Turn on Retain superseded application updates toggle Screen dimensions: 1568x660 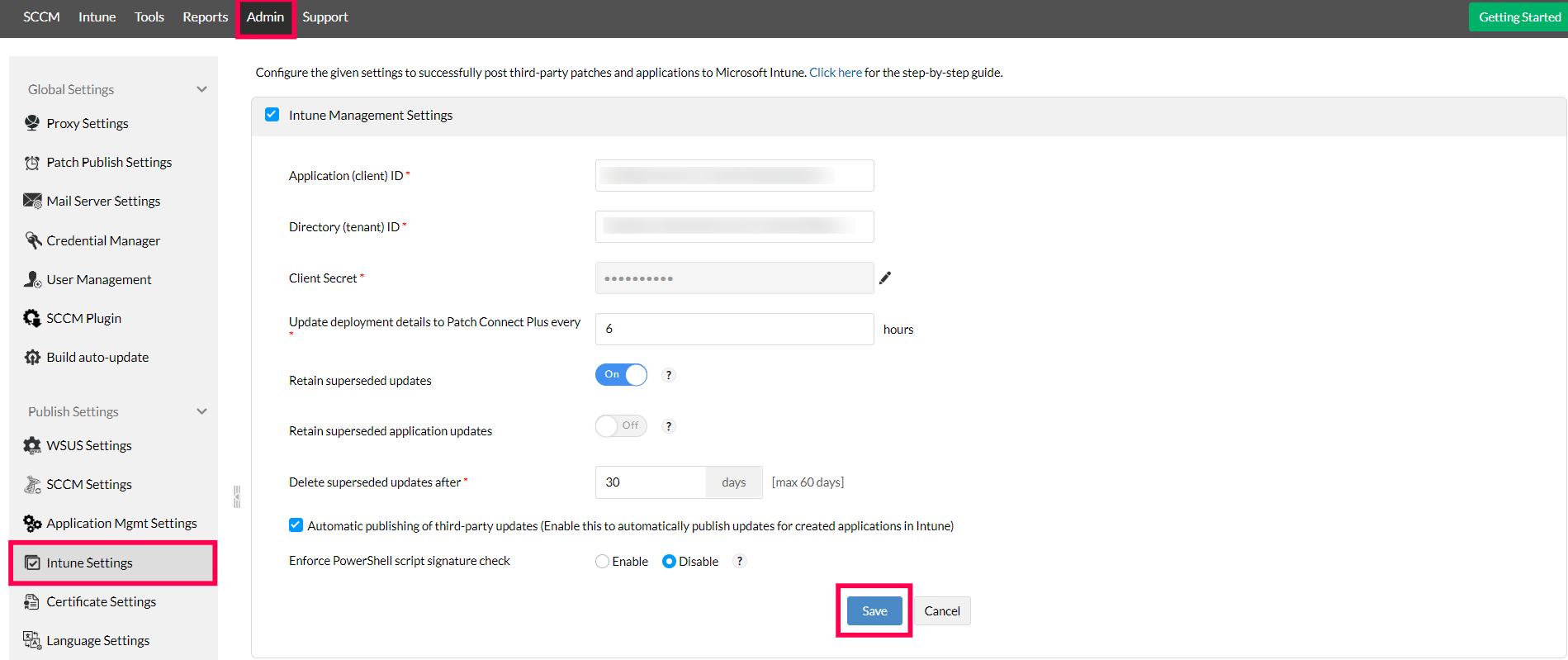pyautogui.click(x=621, y=425)
